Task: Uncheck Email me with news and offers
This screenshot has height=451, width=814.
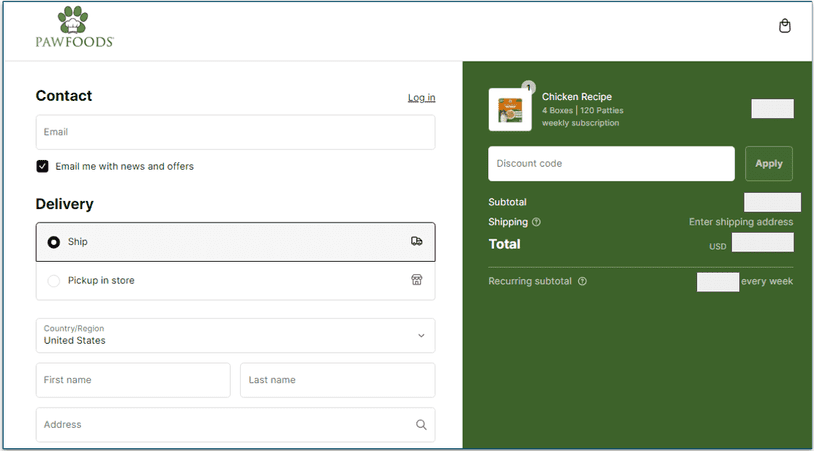Action: [43, 166]
